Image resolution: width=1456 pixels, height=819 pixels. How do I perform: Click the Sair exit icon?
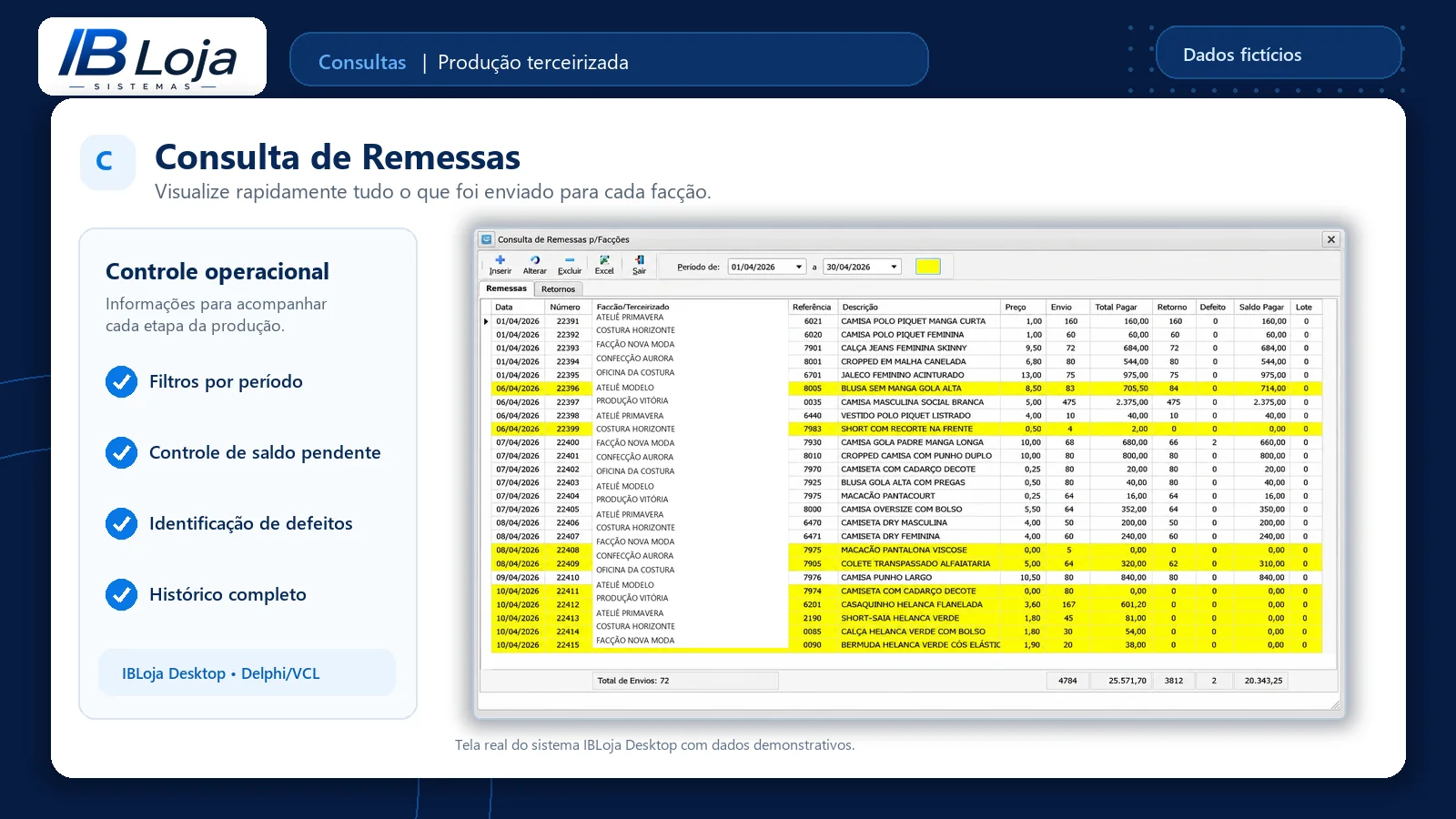[x=640, y=260]
